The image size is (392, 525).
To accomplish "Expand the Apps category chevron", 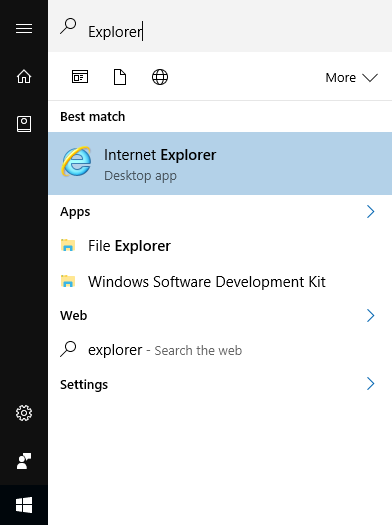I will pos(371,212).
